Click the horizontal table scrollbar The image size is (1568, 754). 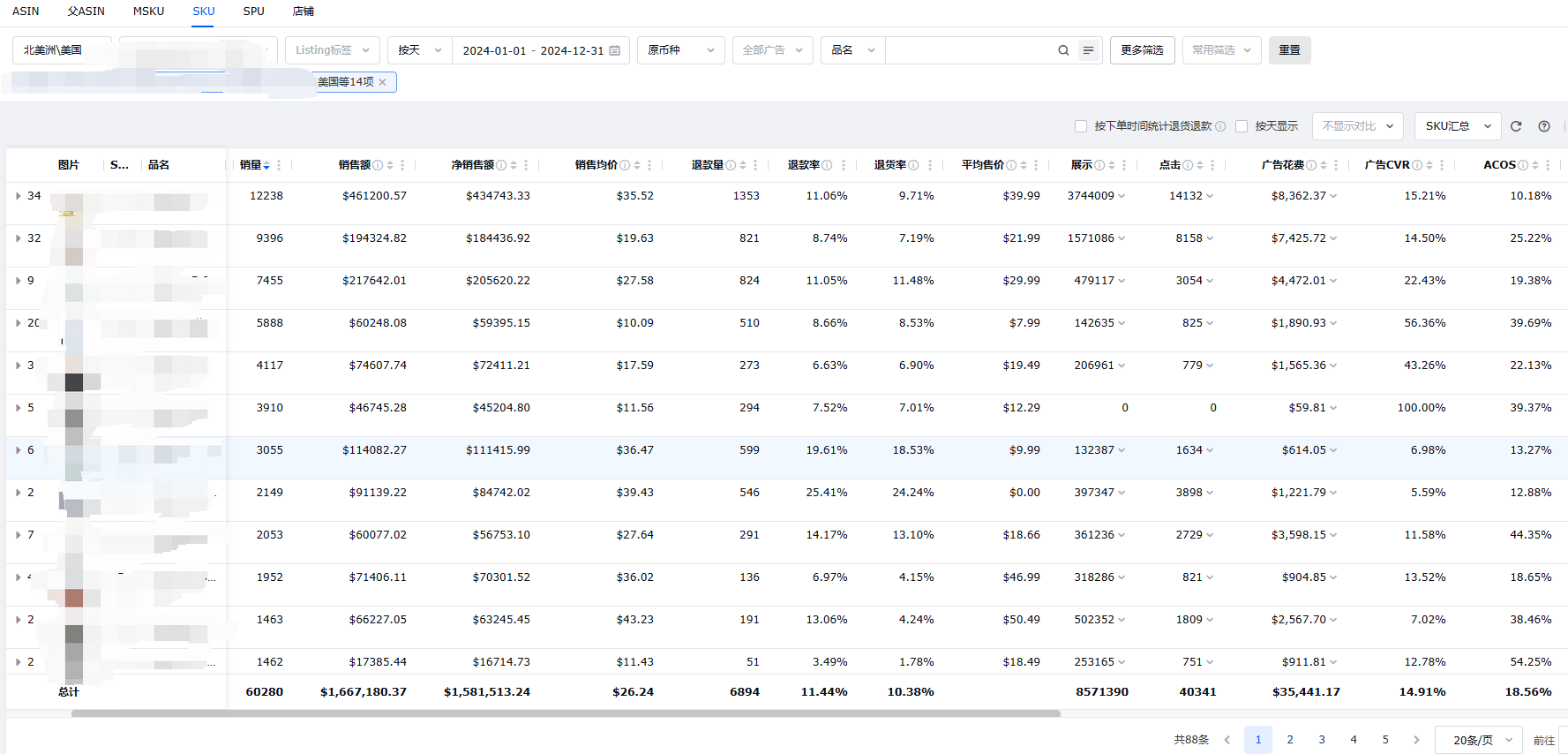(x=565, y=713)
